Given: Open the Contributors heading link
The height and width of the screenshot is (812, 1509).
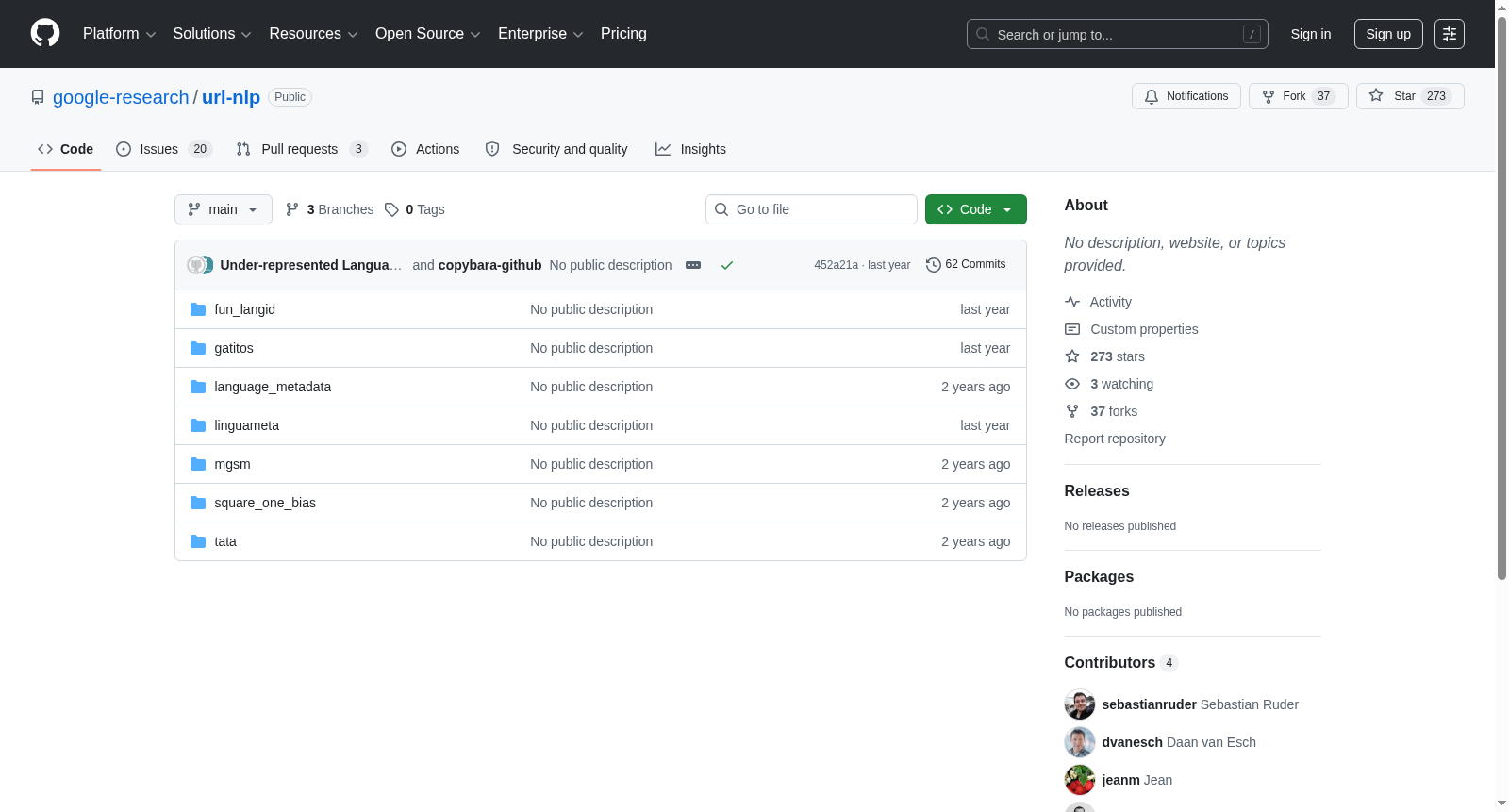Looking at the screenshot, I should point(1121,662).
